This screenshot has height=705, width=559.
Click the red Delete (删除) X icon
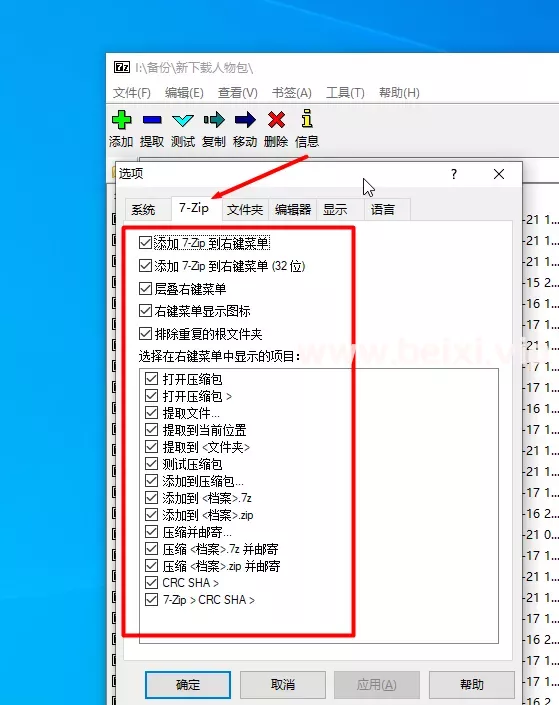pyautogui.click(x=276, y=120)
